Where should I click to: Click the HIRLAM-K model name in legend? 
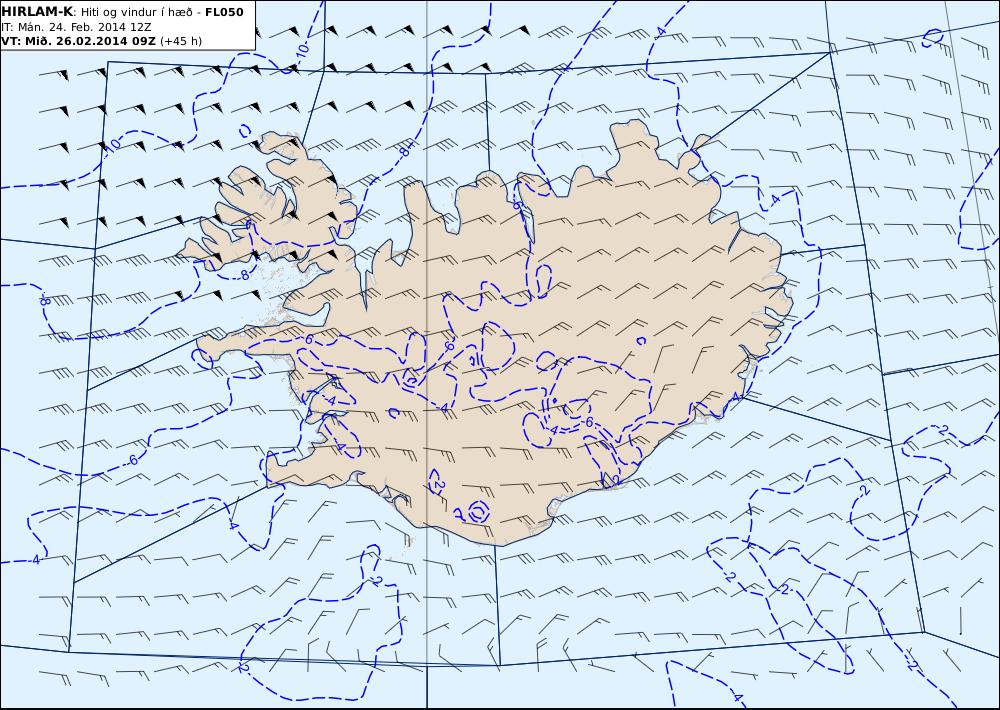(38, 12)
